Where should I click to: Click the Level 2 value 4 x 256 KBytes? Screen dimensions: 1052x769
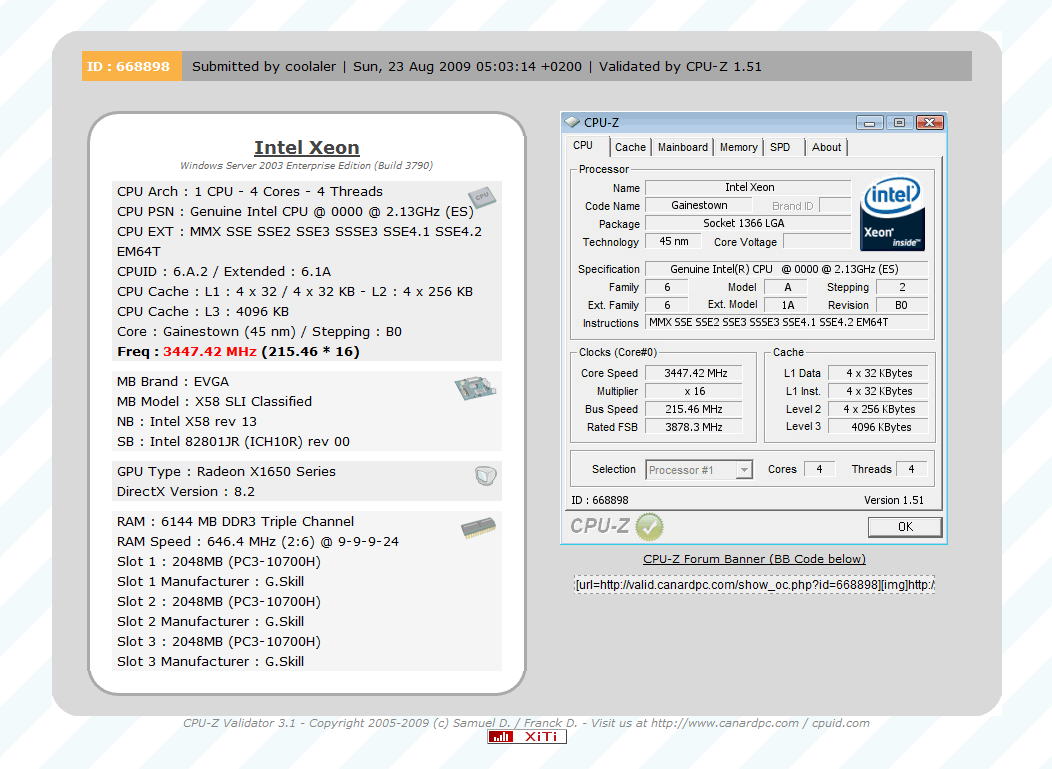click(x=879, y=409)
